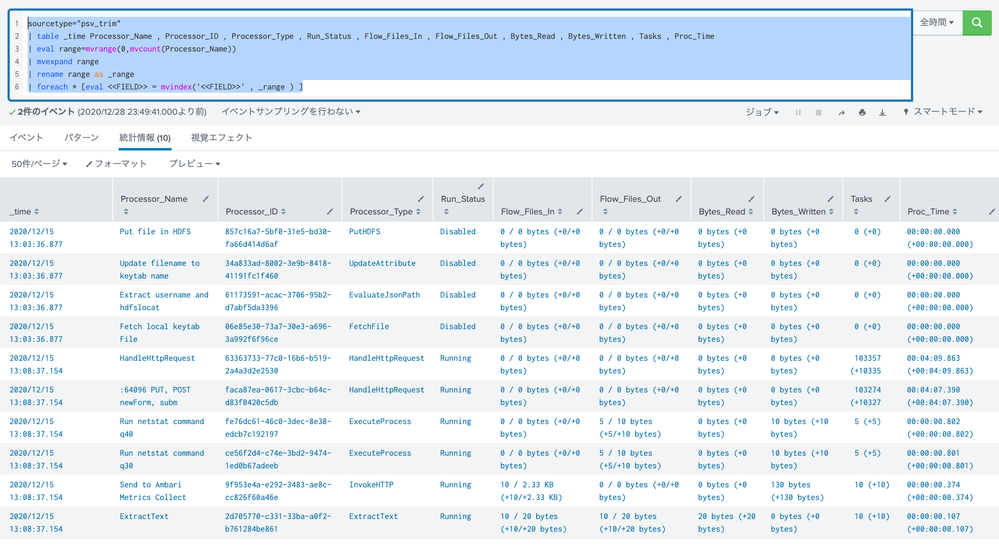Click the stop job icon

pyautogui.click(x=819, y=113)
